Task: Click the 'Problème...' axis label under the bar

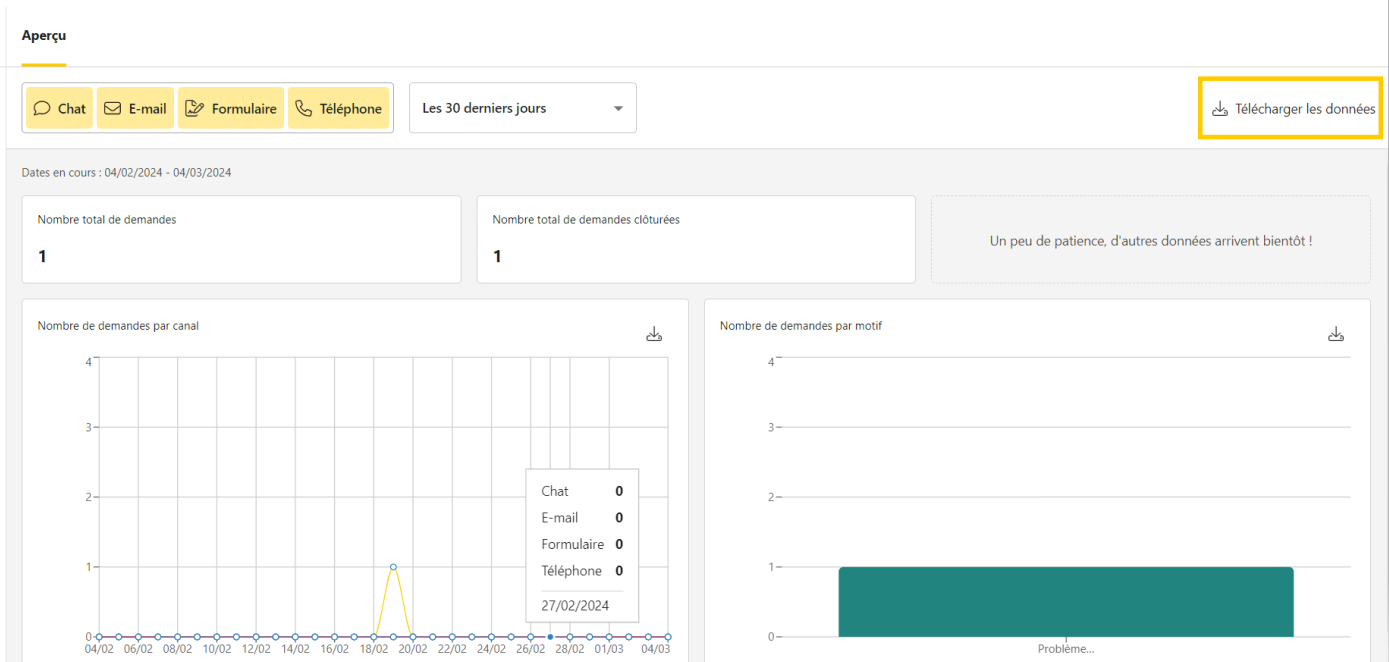Action: click(x=1066, y=649)
